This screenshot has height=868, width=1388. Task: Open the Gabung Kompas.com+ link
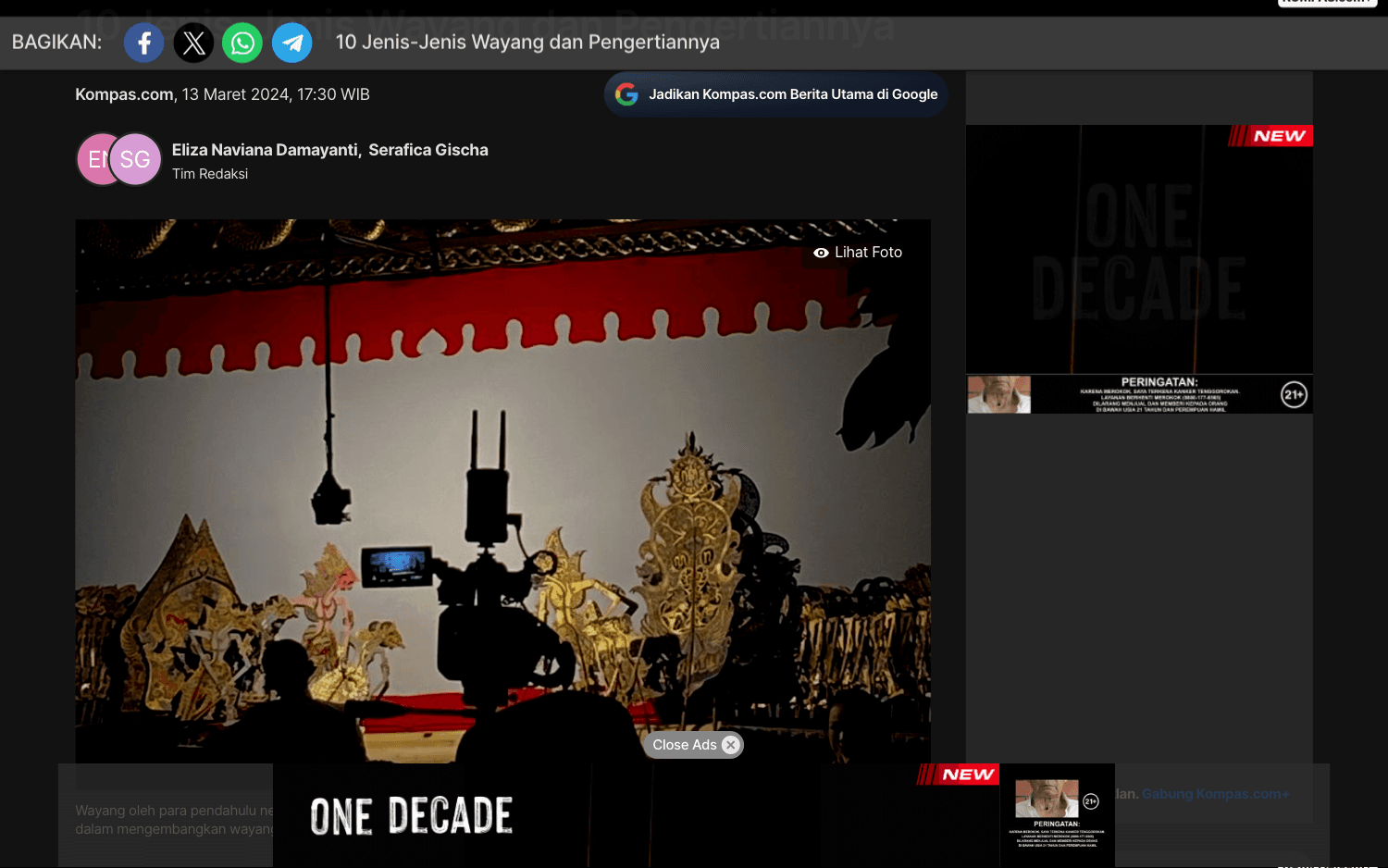pos(1215,794)
